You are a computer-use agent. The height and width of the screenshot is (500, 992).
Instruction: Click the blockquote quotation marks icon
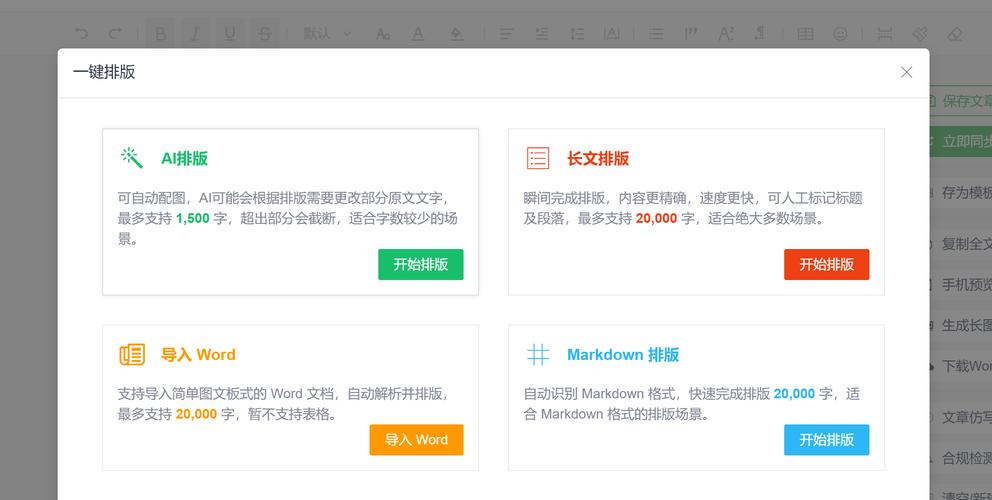coord(691,34)
